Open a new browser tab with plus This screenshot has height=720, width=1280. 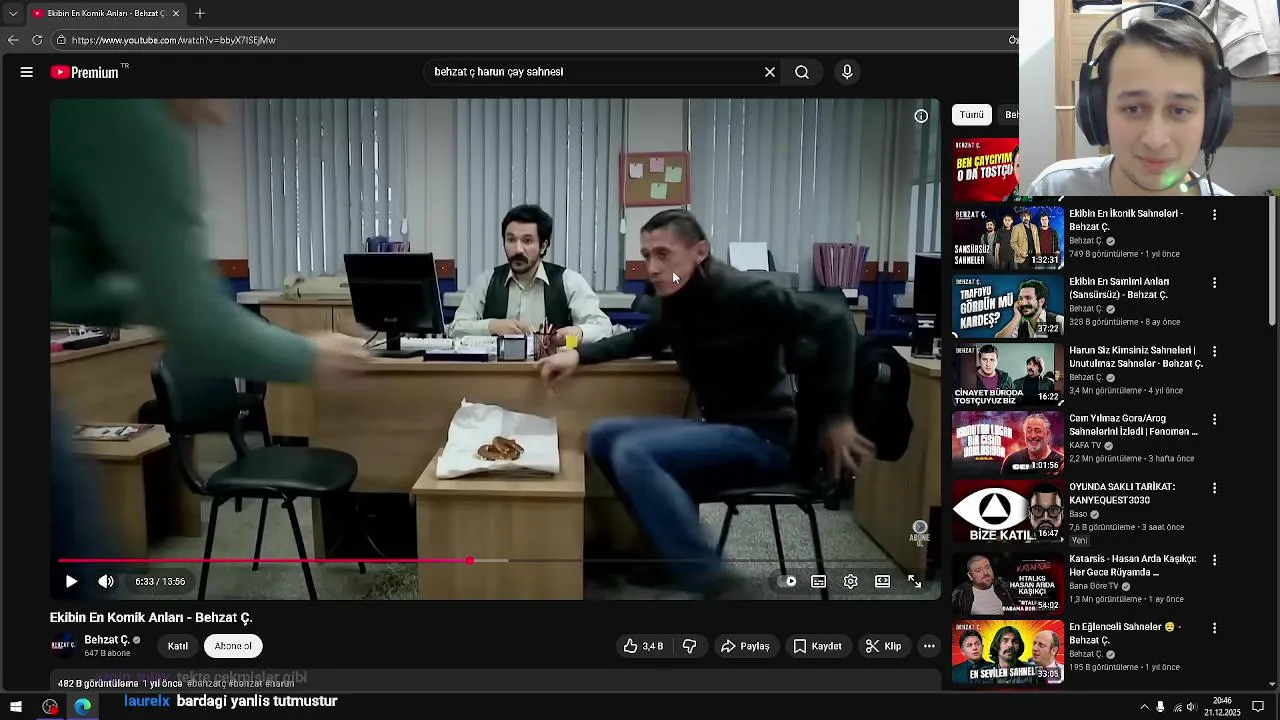[x=200, y=13]
